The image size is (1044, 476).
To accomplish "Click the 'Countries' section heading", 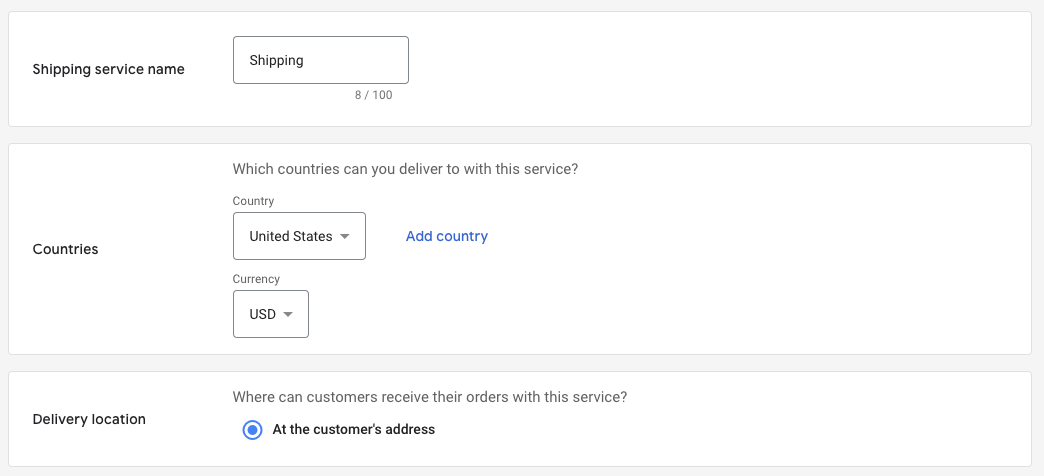I will (65, 249).
